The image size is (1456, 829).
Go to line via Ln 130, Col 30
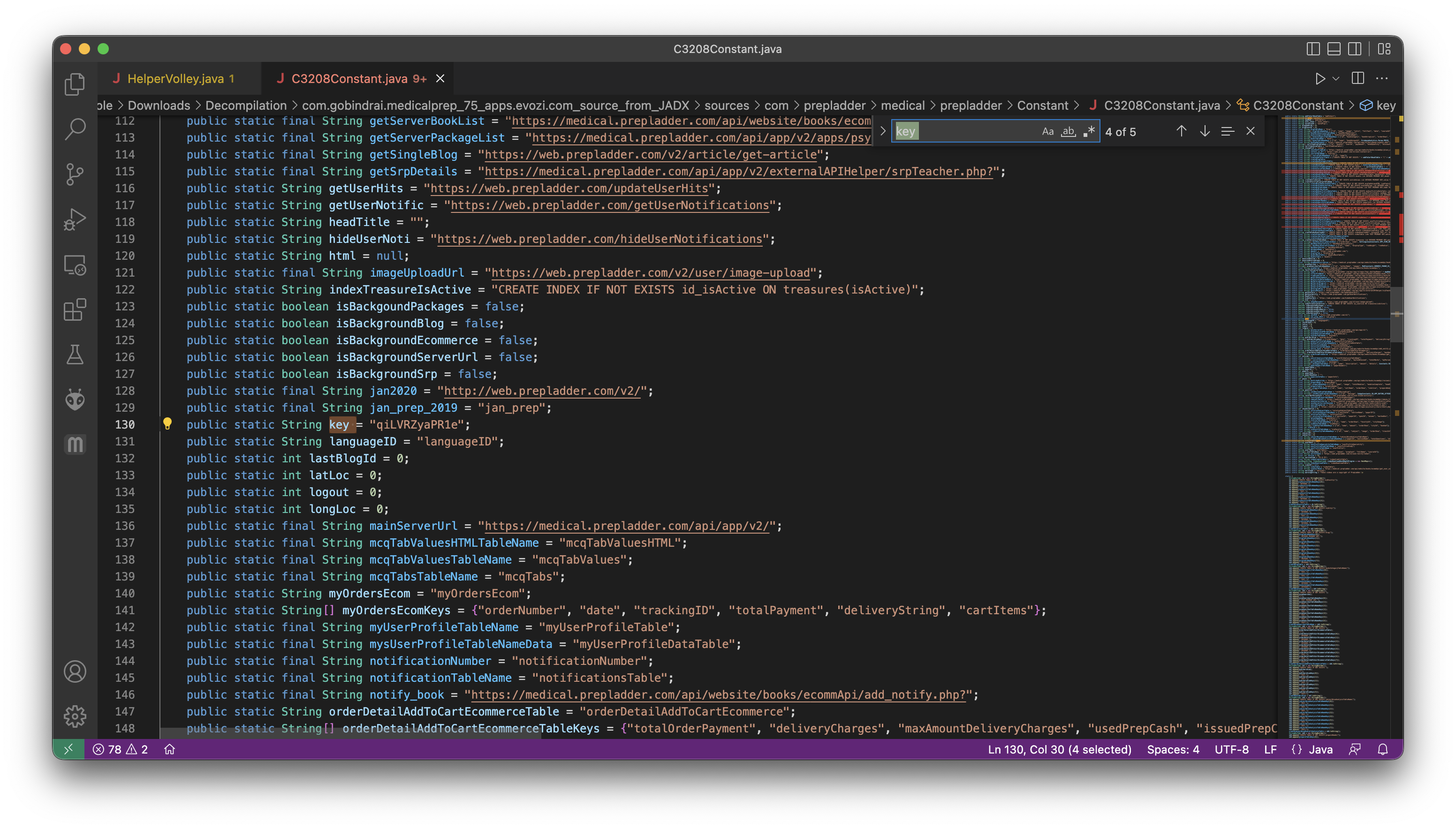pyautogui.click(x=1059, y=749)
